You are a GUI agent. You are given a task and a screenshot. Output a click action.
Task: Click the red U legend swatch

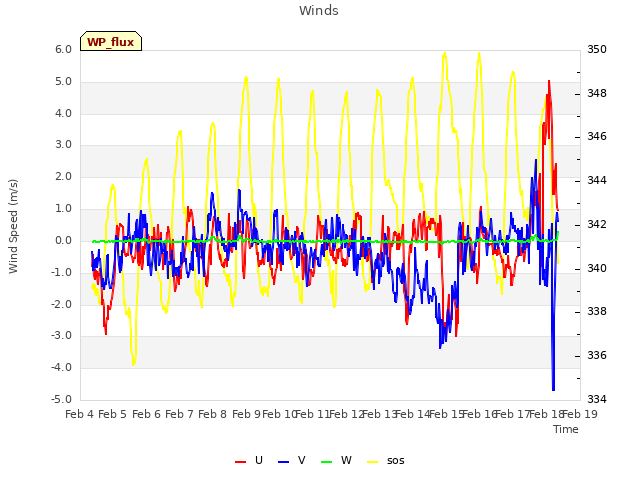[x=240, y=462]
